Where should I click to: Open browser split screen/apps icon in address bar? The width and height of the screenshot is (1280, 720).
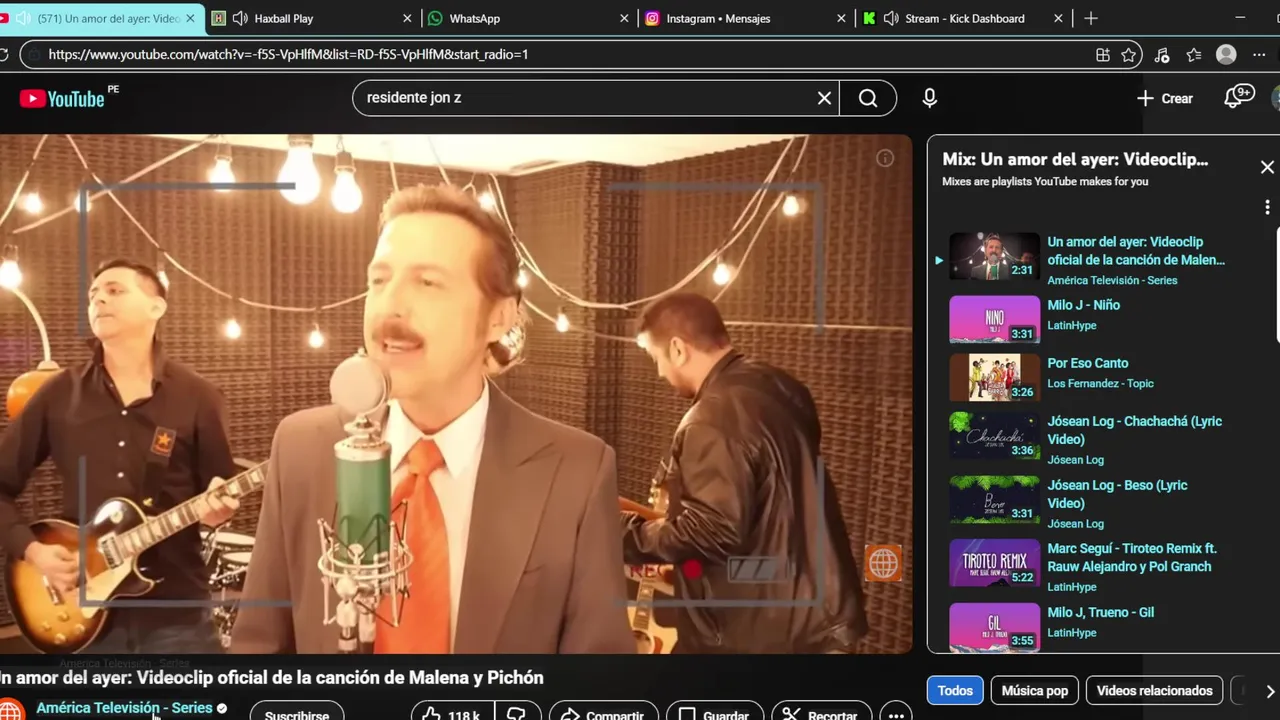(1102, 55)
